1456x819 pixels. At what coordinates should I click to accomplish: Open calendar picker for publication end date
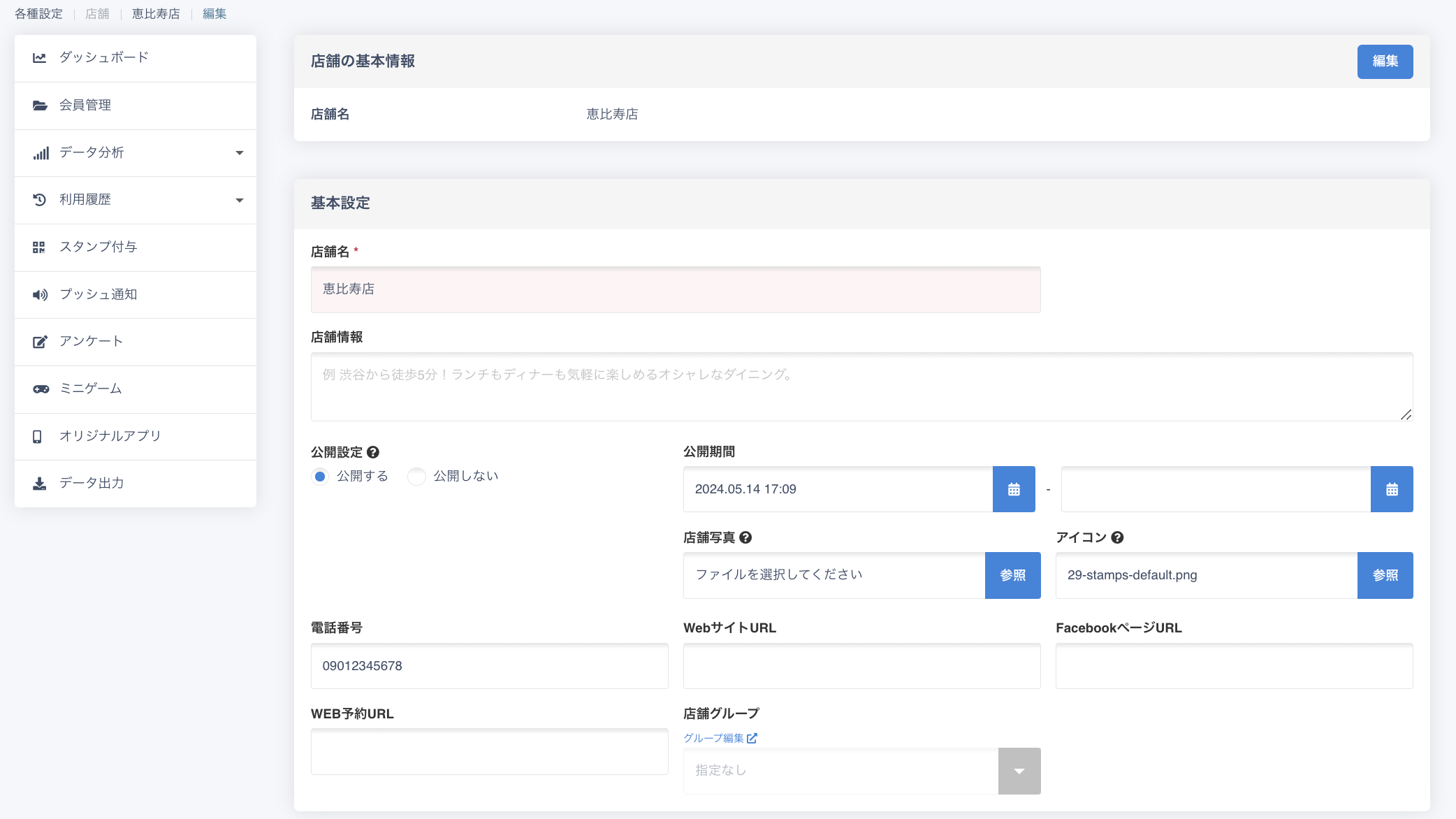tap(1391, 489)
